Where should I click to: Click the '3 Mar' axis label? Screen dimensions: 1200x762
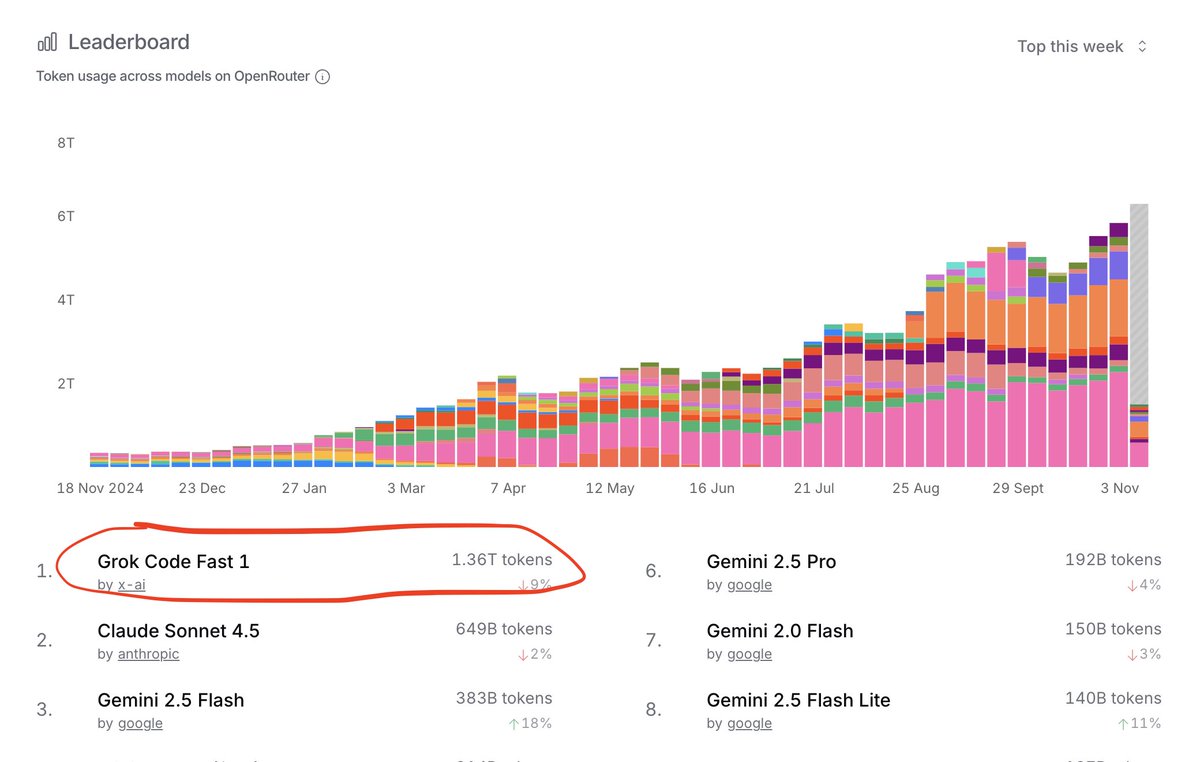pos(406,488)
